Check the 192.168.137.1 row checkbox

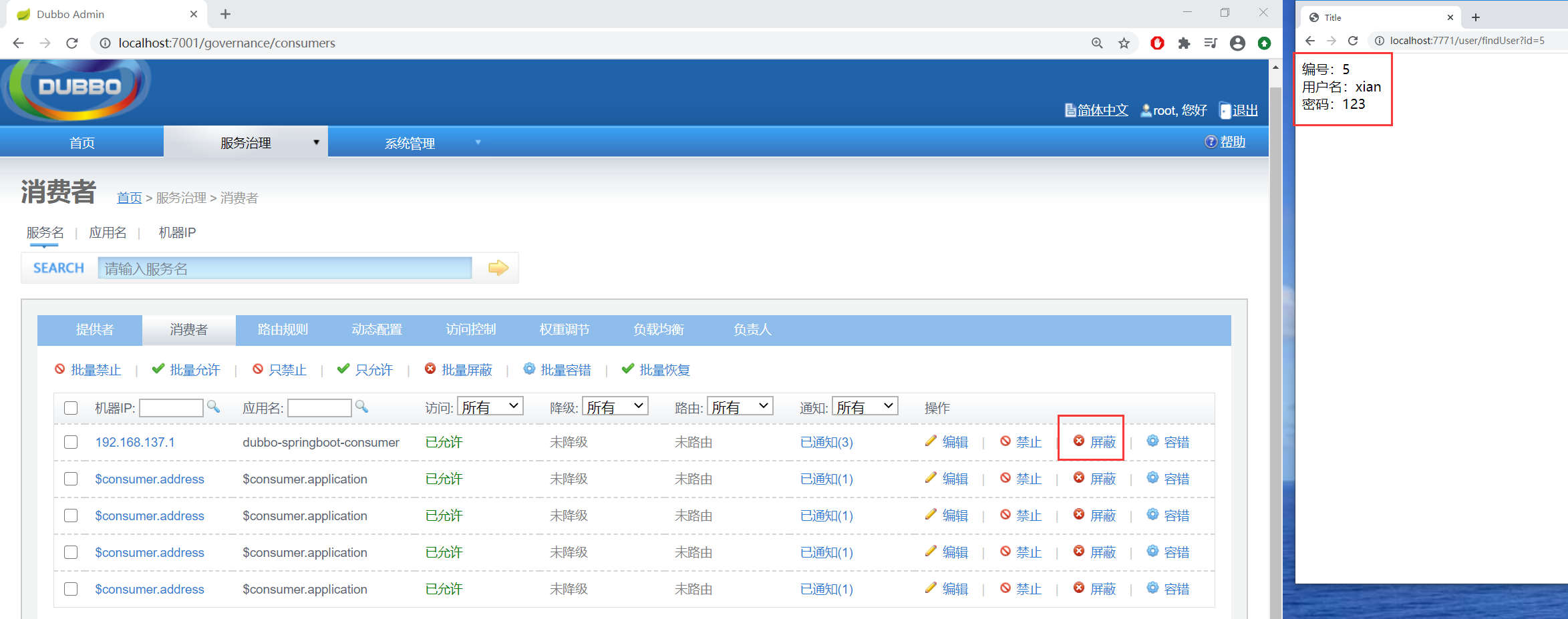pyautogui.click(x=71, y=442)
